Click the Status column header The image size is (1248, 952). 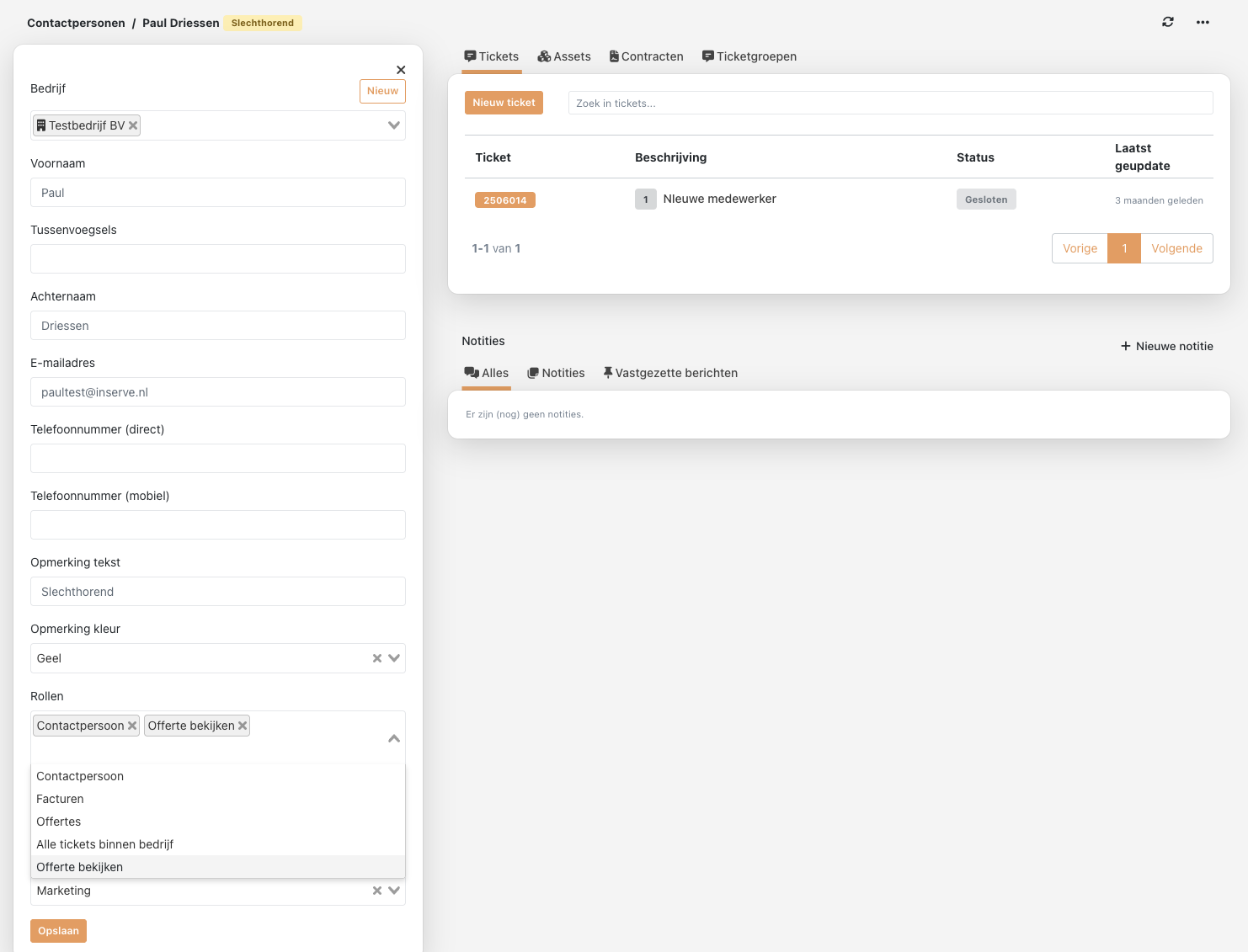975,157
